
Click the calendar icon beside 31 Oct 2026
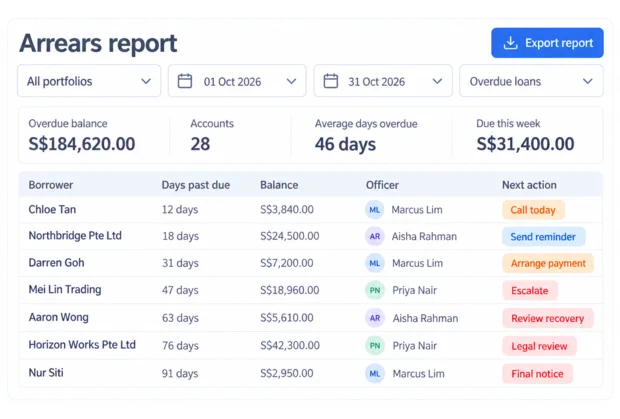tap(331, 81)
